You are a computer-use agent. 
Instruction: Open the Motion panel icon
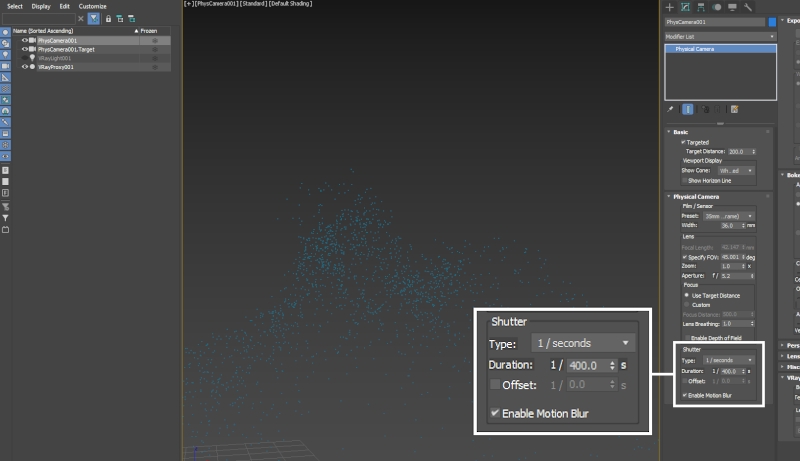click(716, 7)
